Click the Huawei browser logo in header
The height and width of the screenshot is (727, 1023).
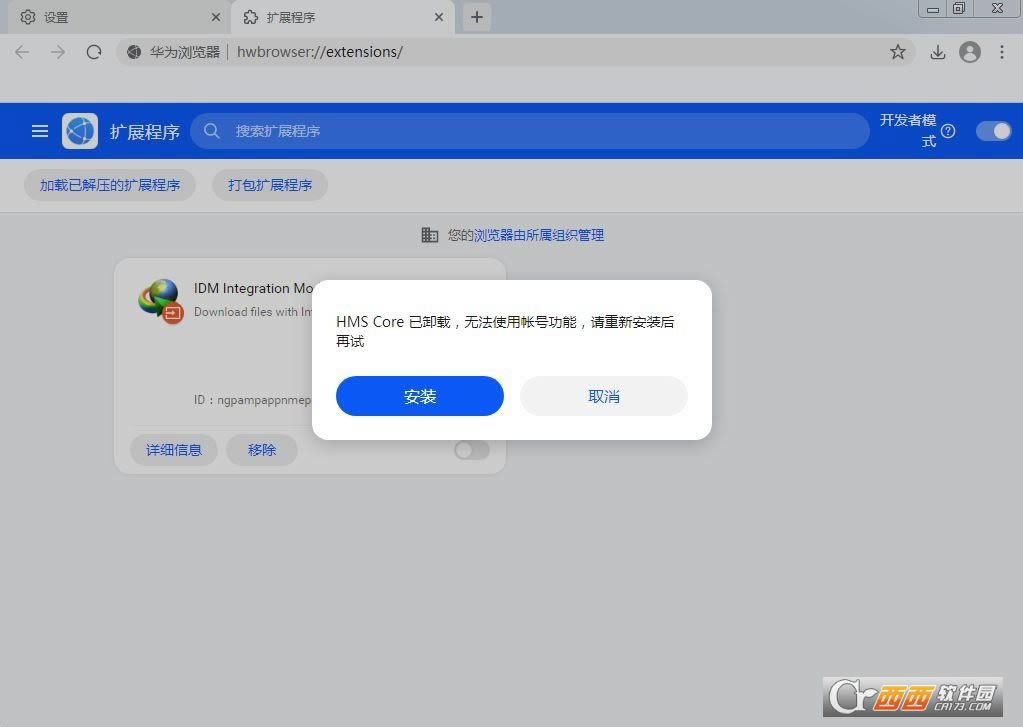click(x=80, y=131)
